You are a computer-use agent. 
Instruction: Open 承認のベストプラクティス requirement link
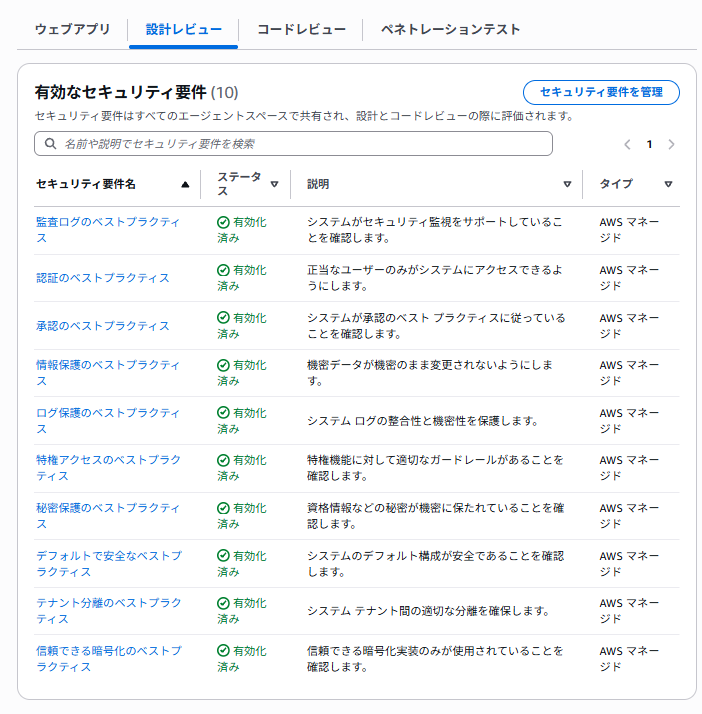coord(103,326)
